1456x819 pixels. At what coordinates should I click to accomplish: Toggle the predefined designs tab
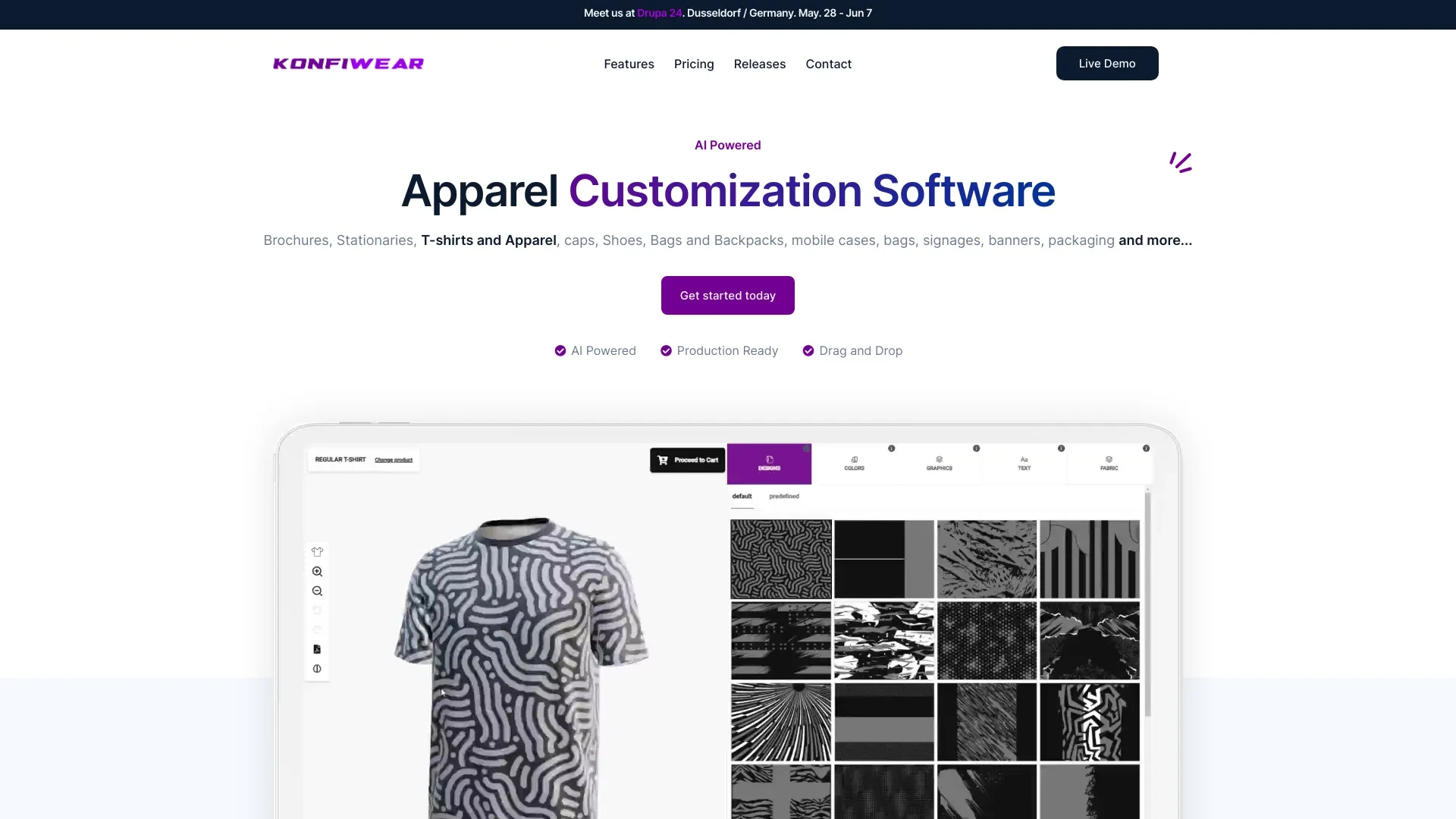[785, 496]
